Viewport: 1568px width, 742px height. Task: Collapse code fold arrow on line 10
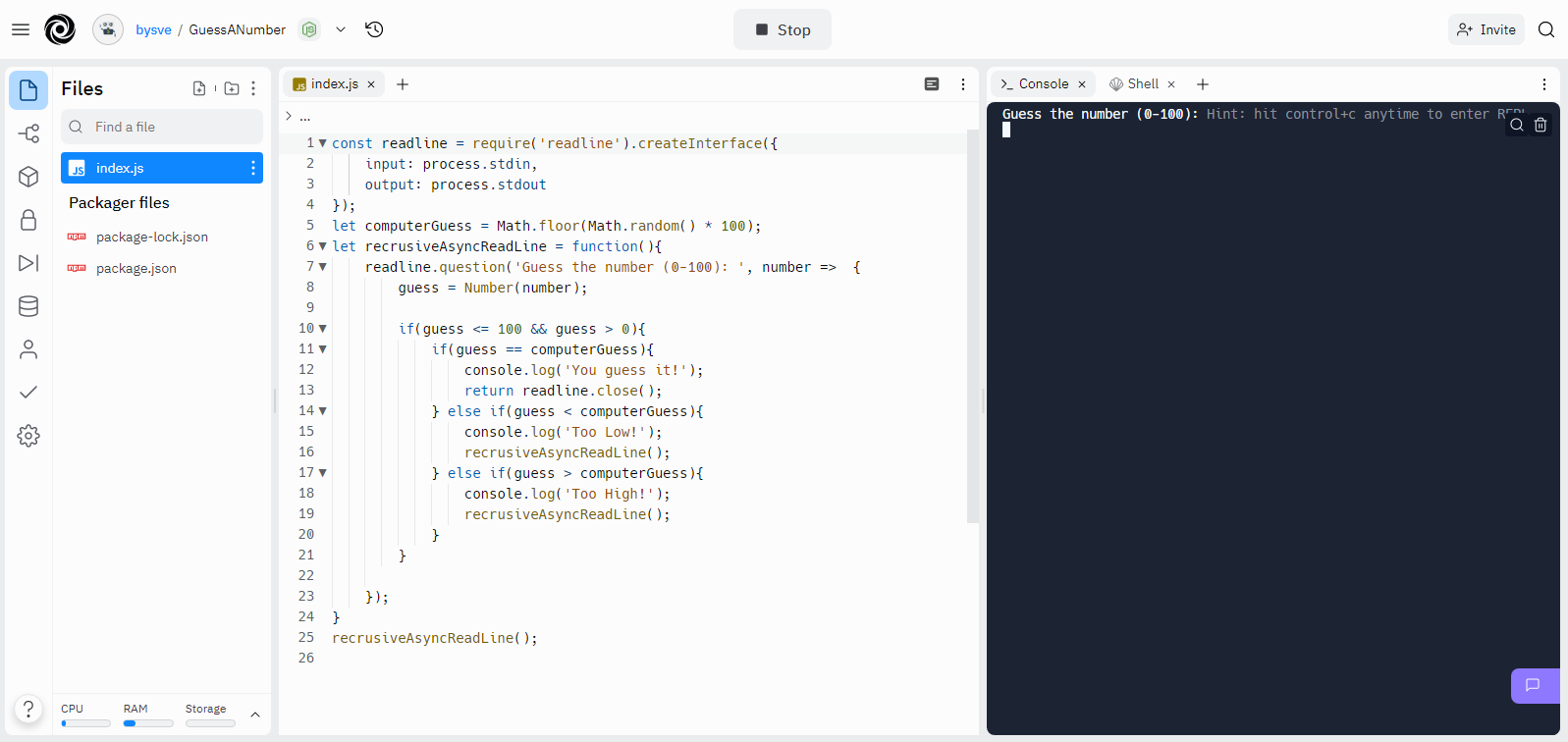tap(323, 329)
